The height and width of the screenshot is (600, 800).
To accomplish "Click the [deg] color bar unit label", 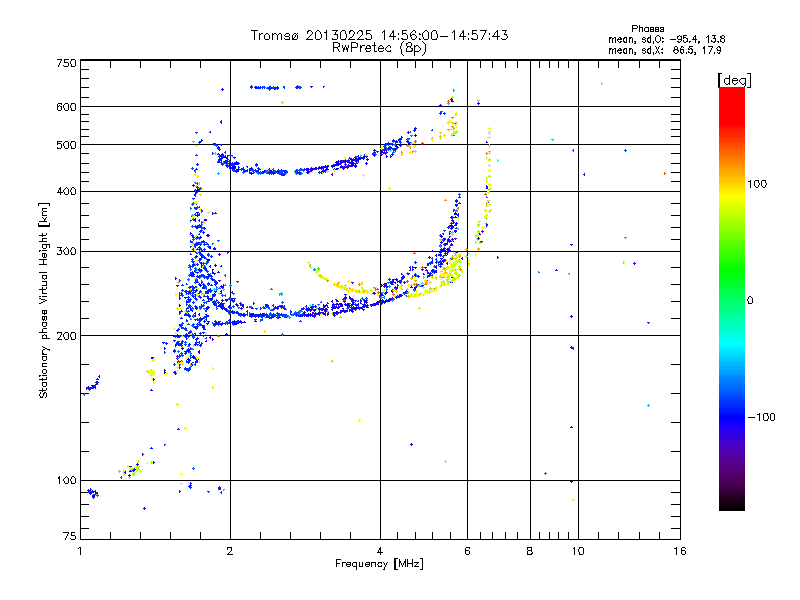I will (x=734, y=80).
